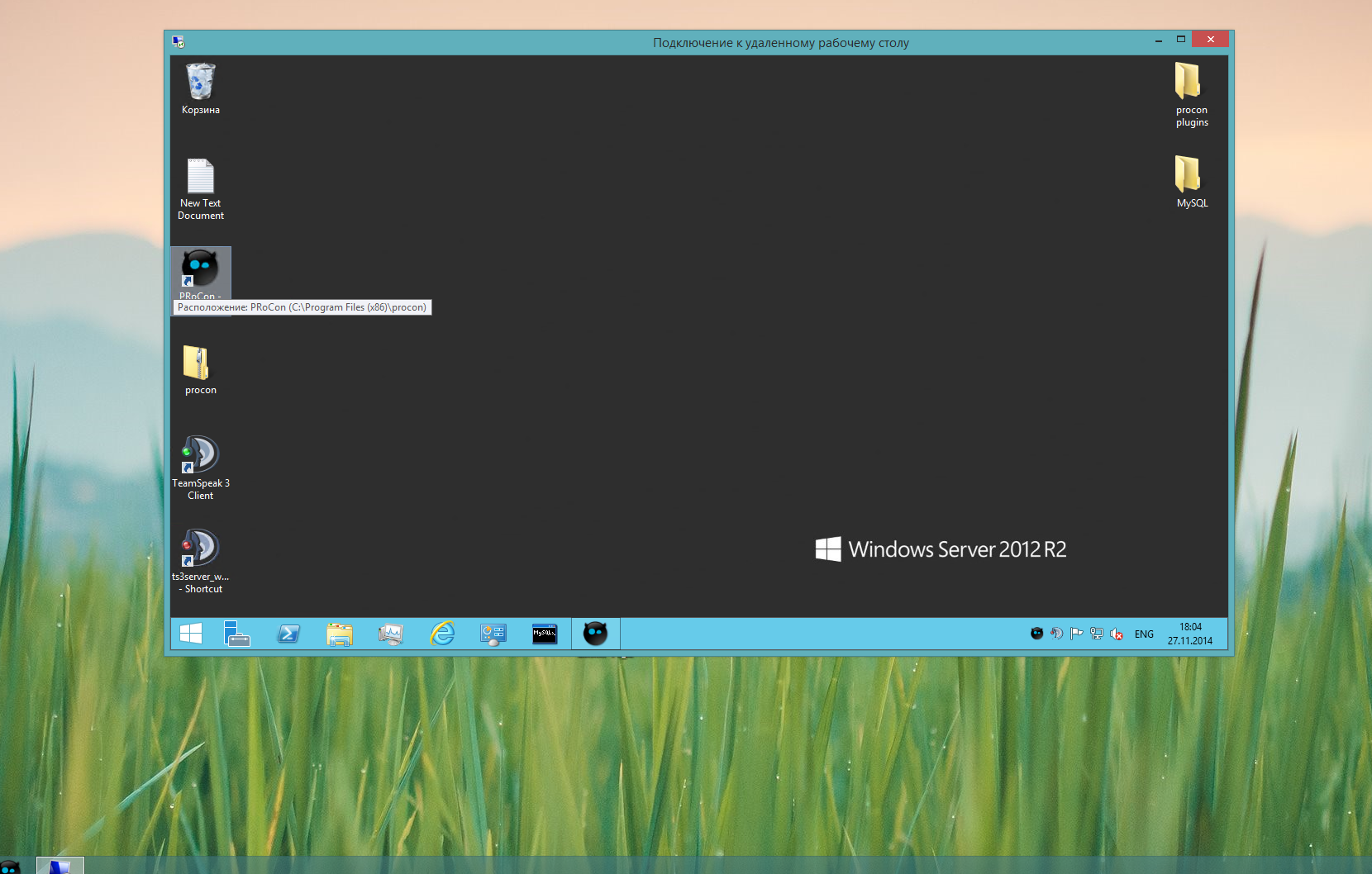This screenshot has width=1372, height=874.
Task: Switch to PRoCon running app in remote taskbar
Action: [x=596, y=634]
